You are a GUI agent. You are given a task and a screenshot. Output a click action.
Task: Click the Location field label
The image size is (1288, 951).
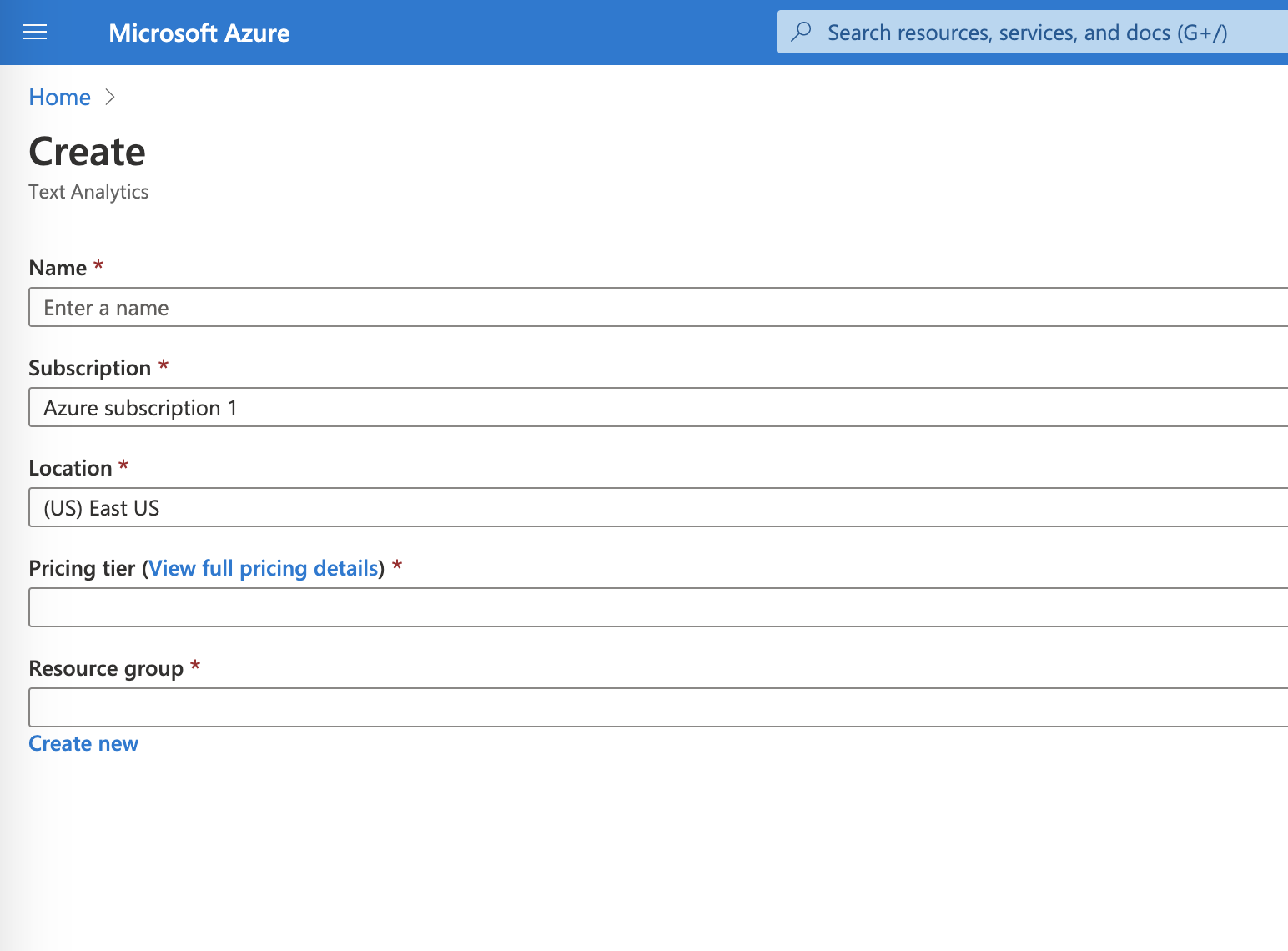(x=70, y=468)
